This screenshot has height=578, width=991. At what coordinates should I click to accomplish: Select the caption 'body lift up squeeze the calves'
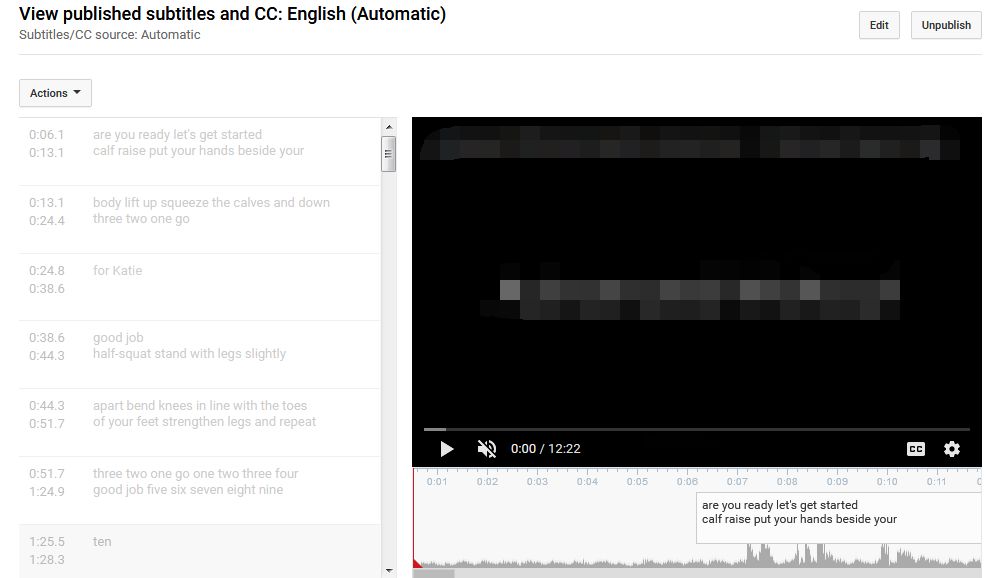pyautogui.click(x=200, y=220)
